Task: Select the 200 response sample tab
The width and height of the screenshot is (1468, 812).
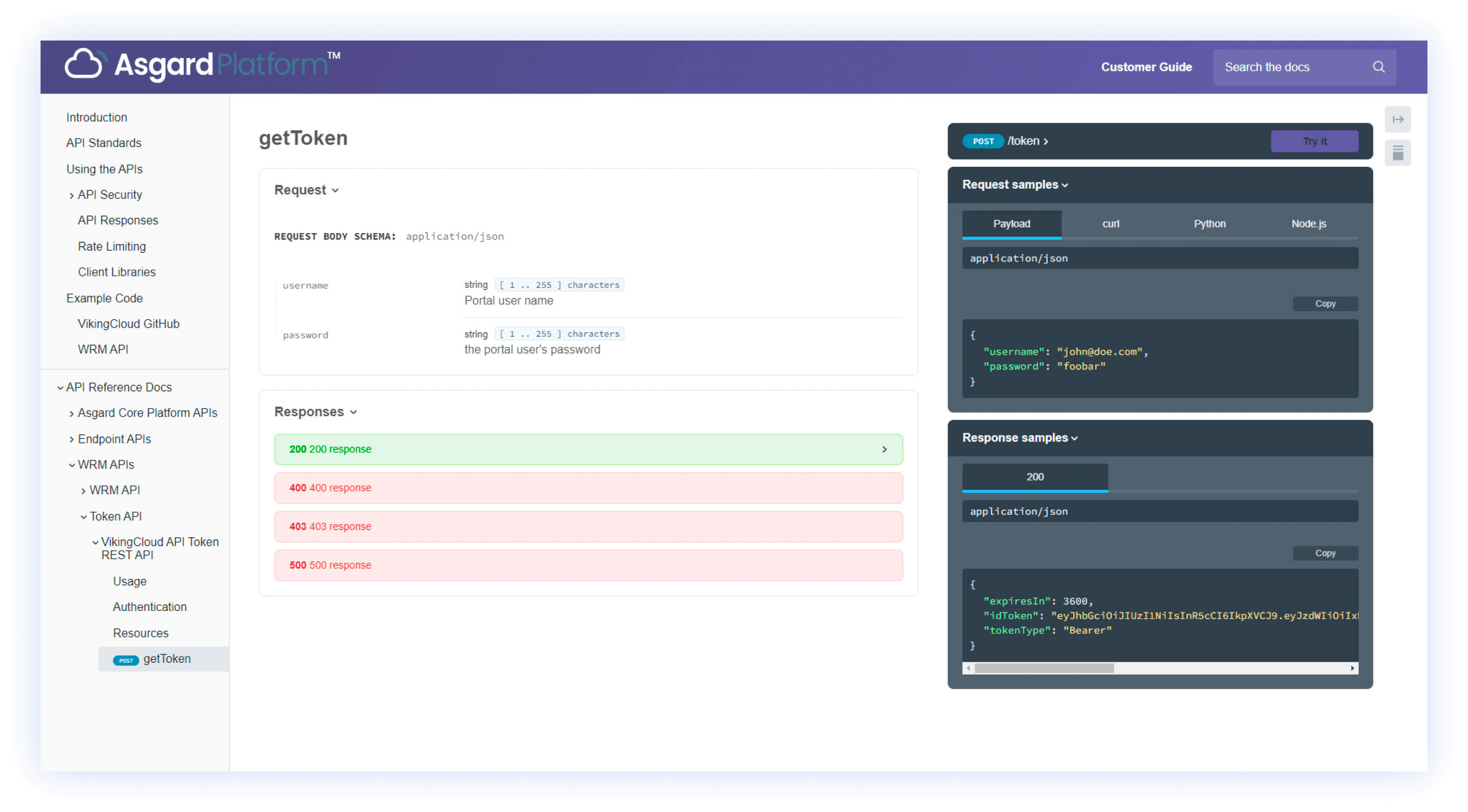Action: point(1035,477)
